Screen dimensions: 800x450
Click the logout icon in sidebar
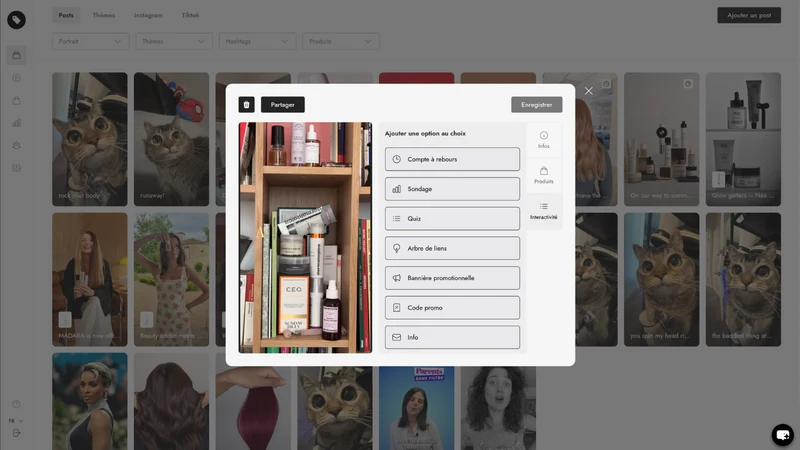pyautogui.click(x=16, y=433)
